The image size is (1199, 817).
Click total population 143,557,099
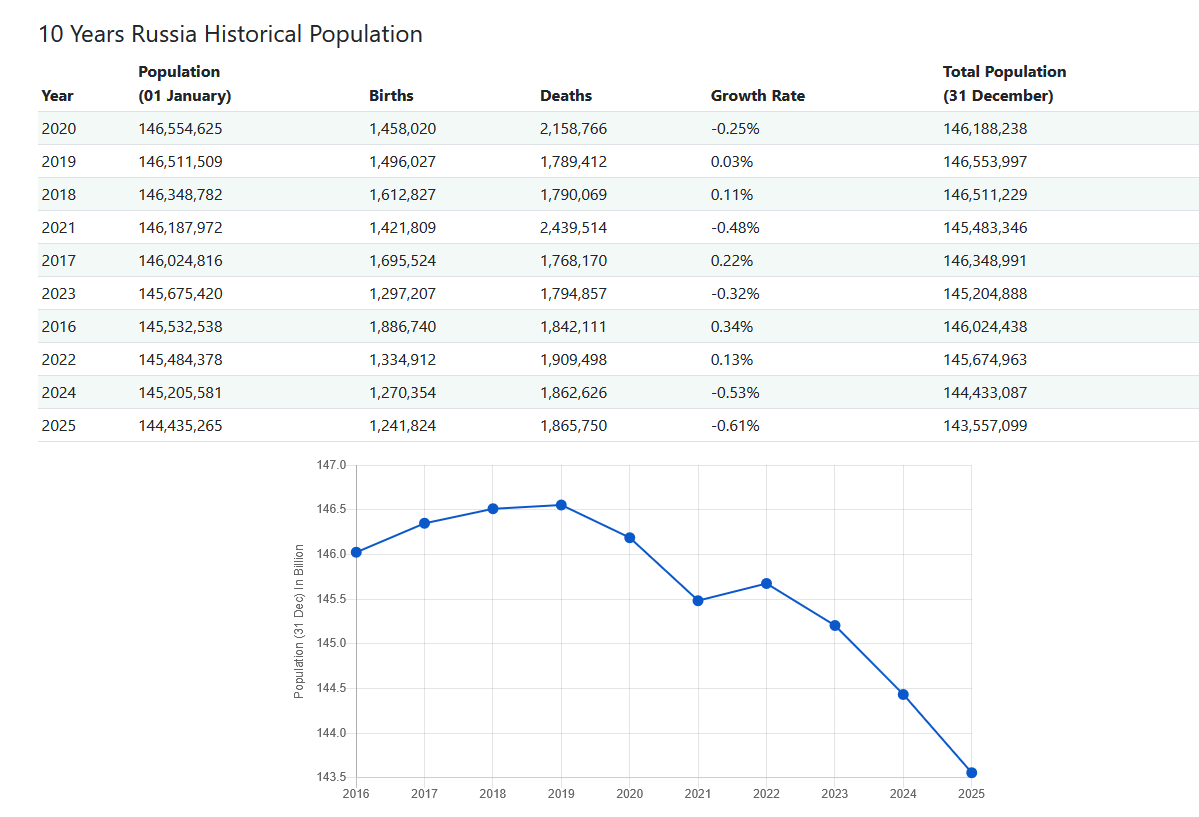click(x=985, y=425)
